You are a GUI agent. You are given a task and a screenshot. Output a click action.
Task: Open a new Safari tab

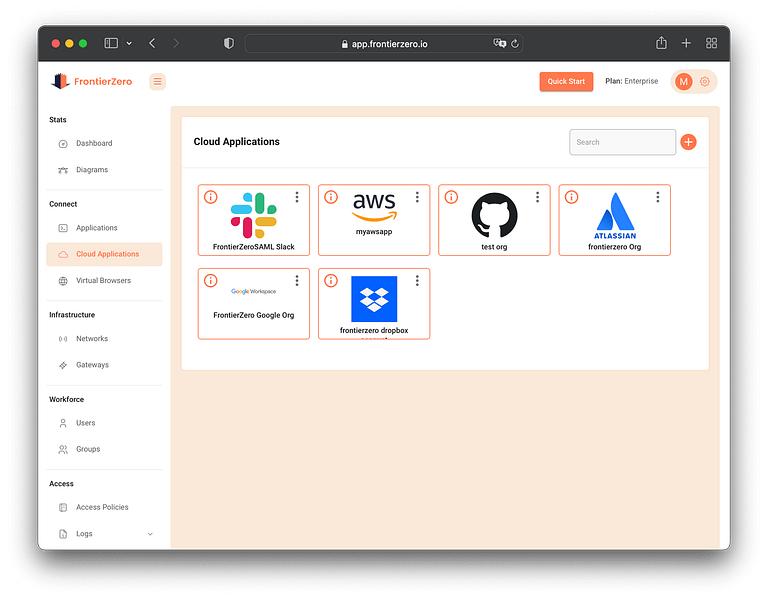point(686,43)
